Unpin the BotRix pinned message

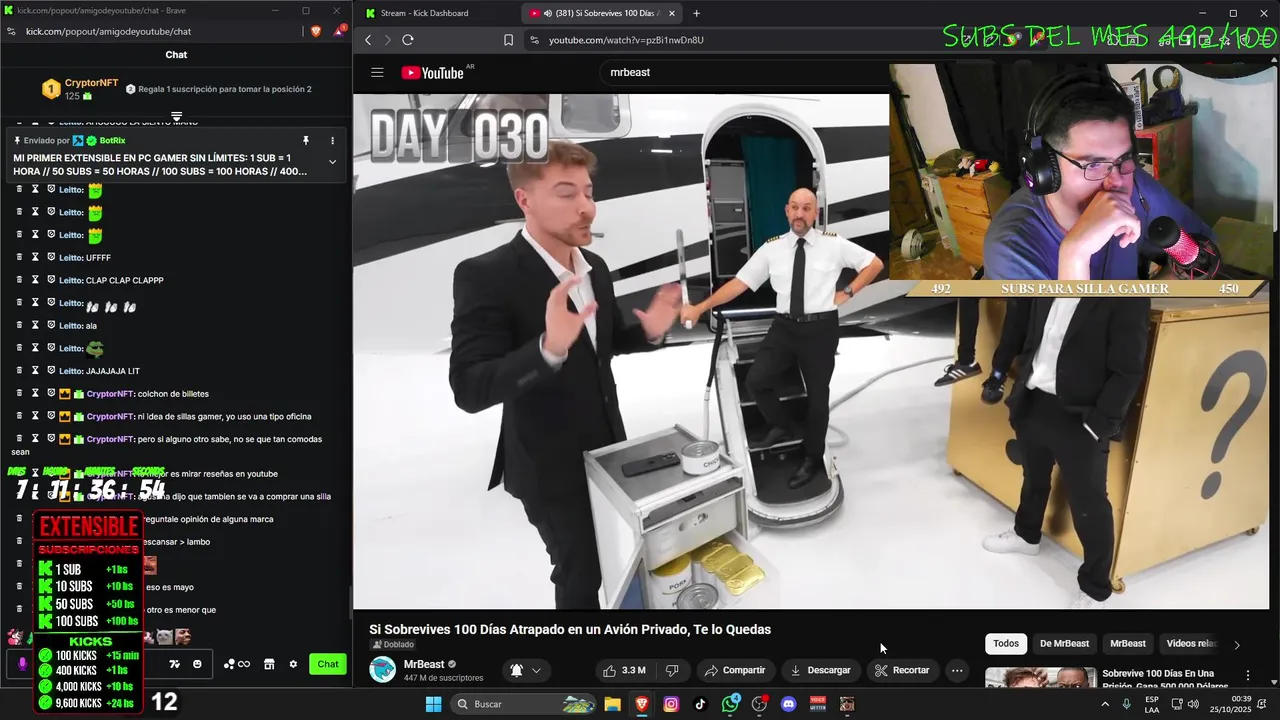tap(306, 141)
